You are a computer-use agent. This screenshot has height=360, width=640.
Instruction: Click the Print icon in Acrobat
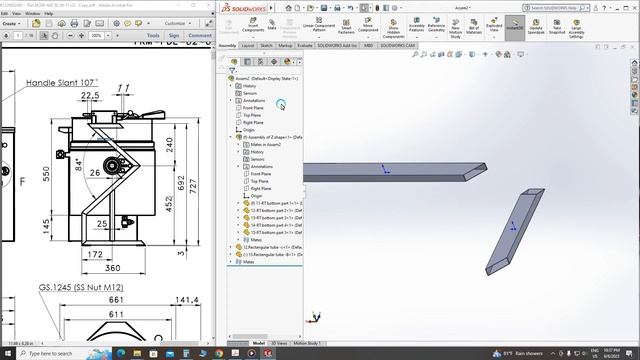[74, 23]
